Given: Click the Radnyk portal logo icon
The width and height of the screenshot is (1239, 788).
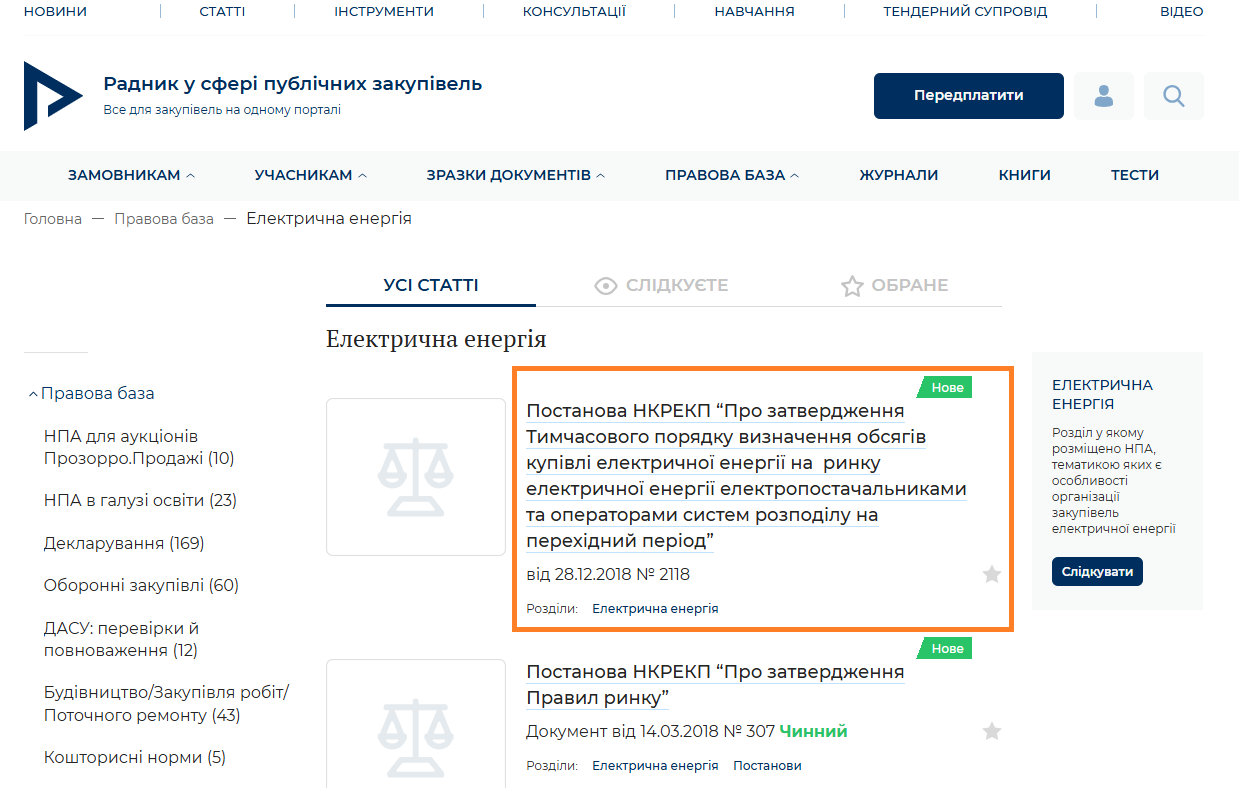Looking at the screenshot, I should click(52, 96).
